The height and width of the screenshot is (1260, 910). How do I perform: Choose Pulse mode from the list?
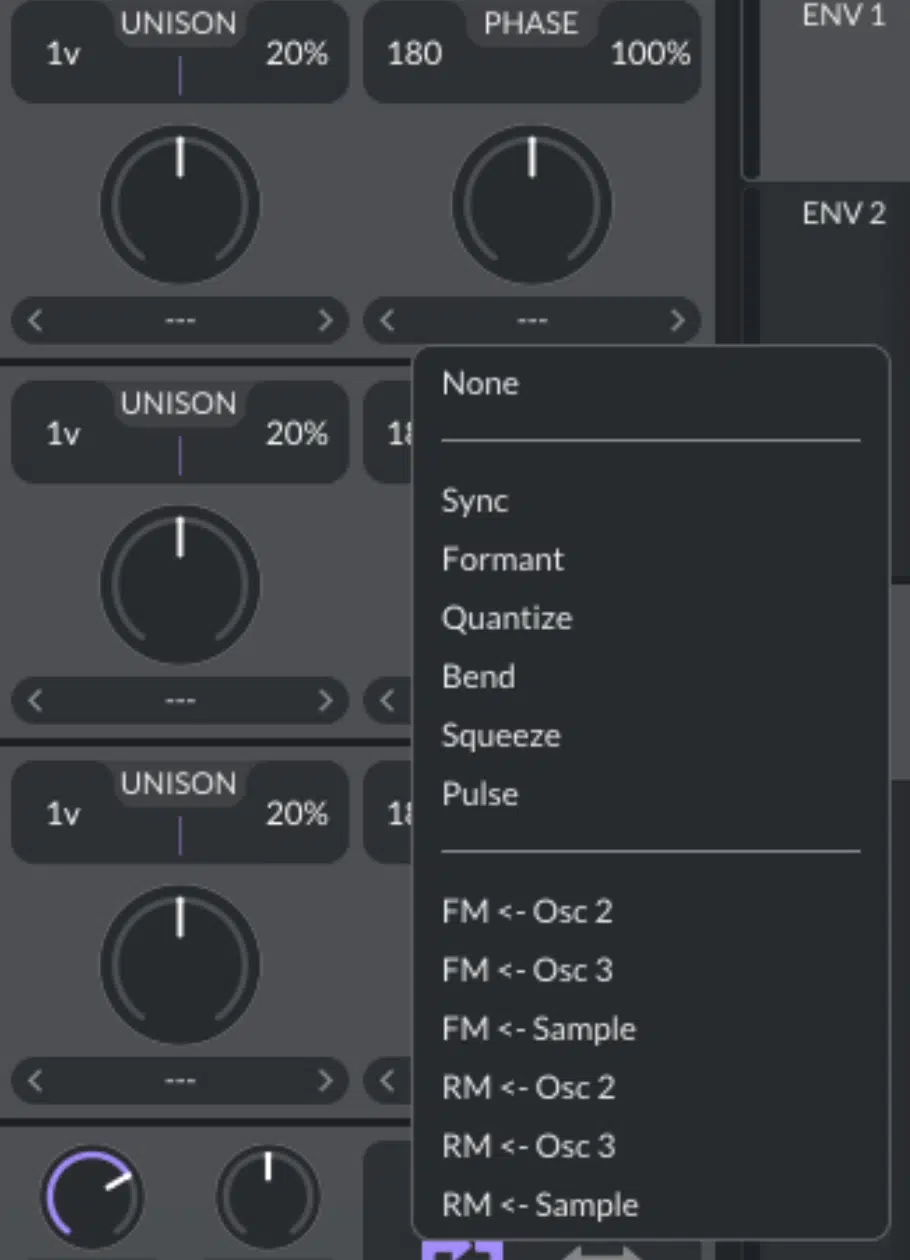pos(478,794)
